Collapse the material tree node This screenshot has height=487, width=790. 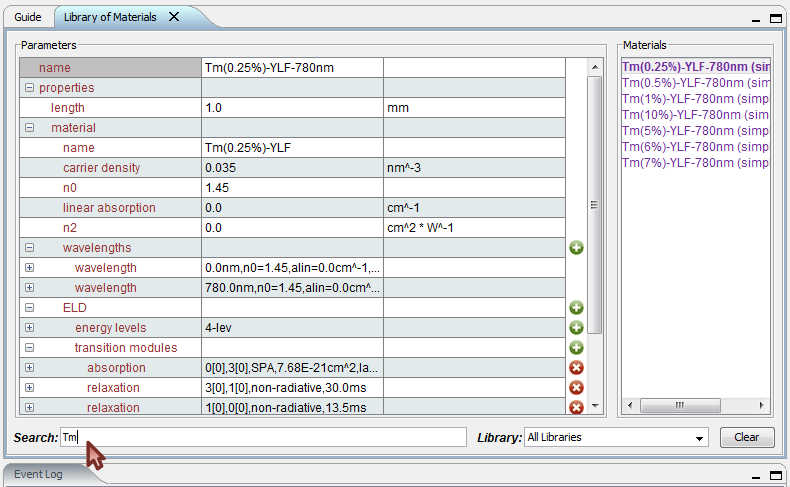[29, 128]
